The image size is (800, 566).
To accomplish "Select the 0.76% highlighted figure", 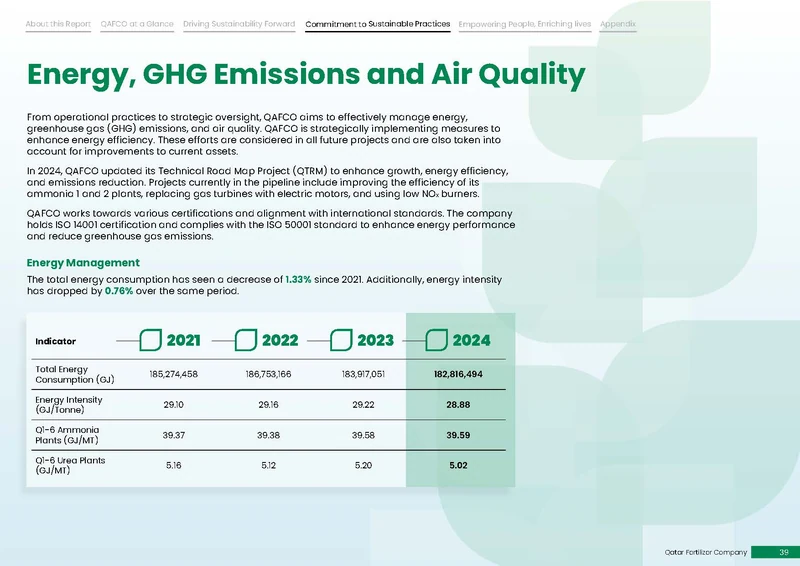I will coord(119,291).
